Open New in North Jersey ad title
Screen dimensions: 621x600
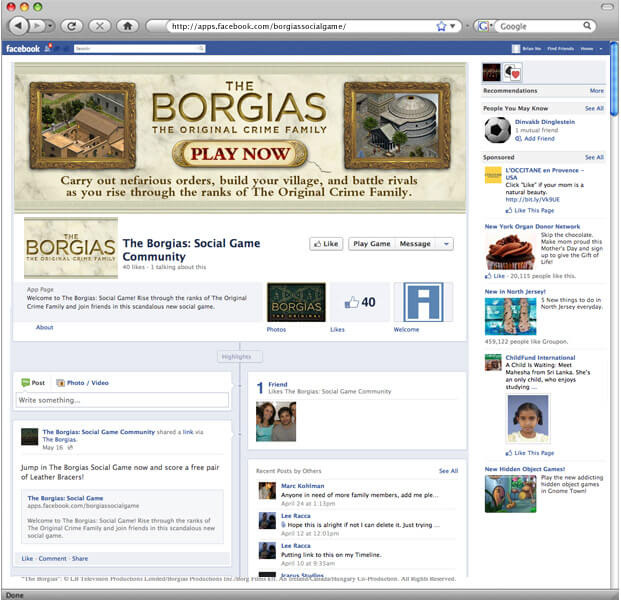coord(515,291)
